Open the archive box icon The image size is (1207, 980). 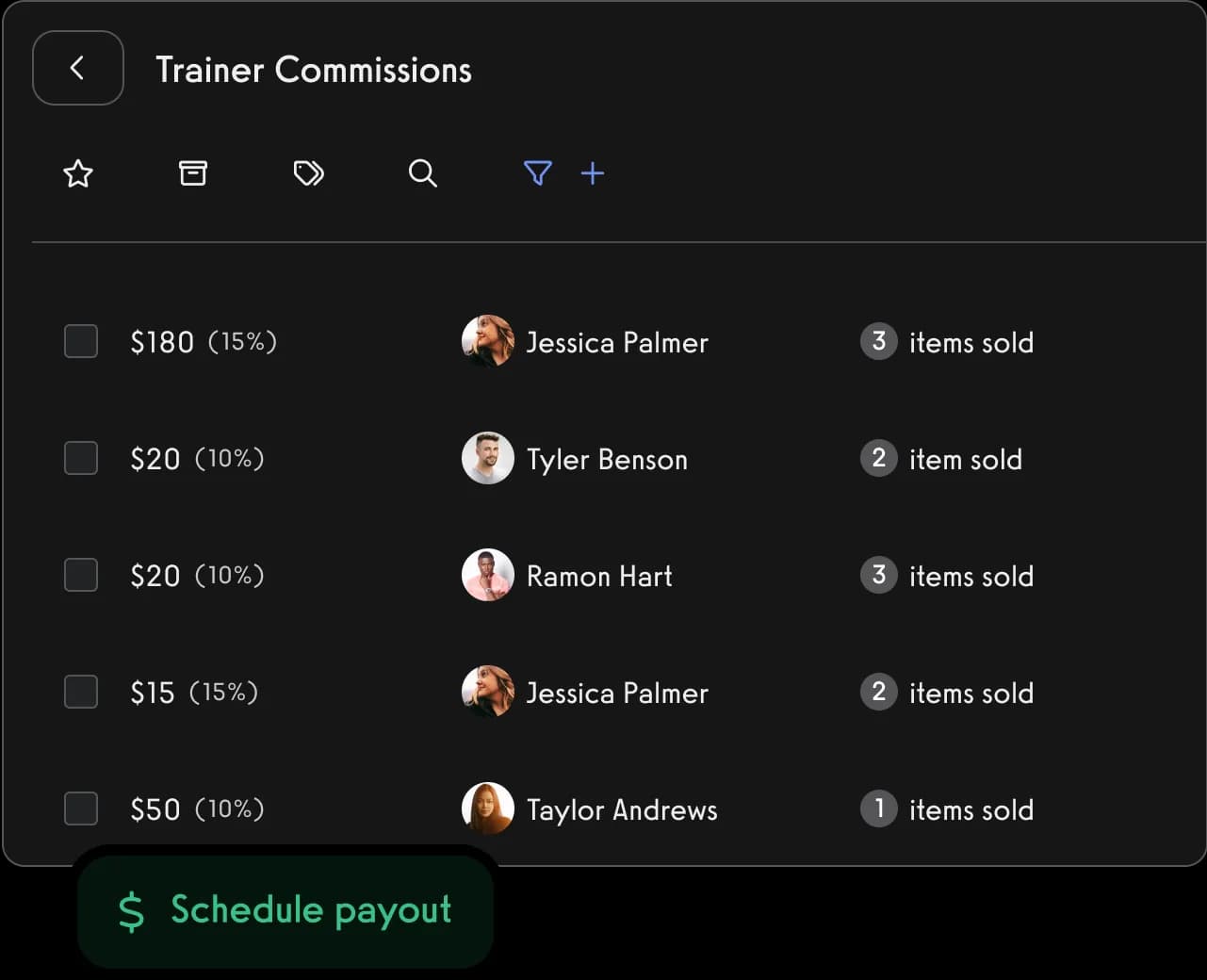(x=193, y=173)
